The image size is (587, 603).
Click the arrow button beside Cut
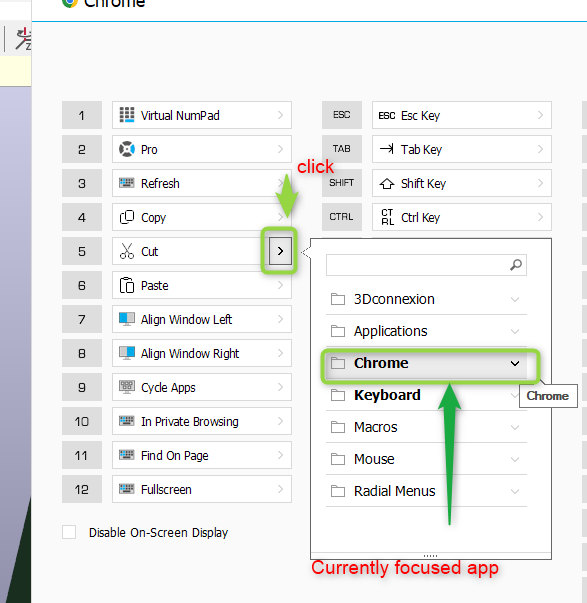click(x=280, y=251)
